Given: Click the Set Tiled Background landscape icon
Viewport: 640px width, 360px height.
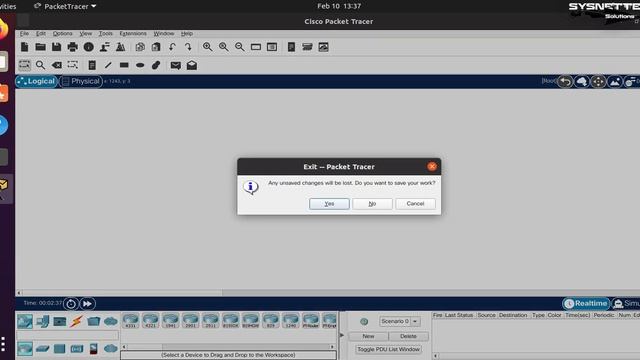Looking at the screenshot, I should [x=615, y=82].
